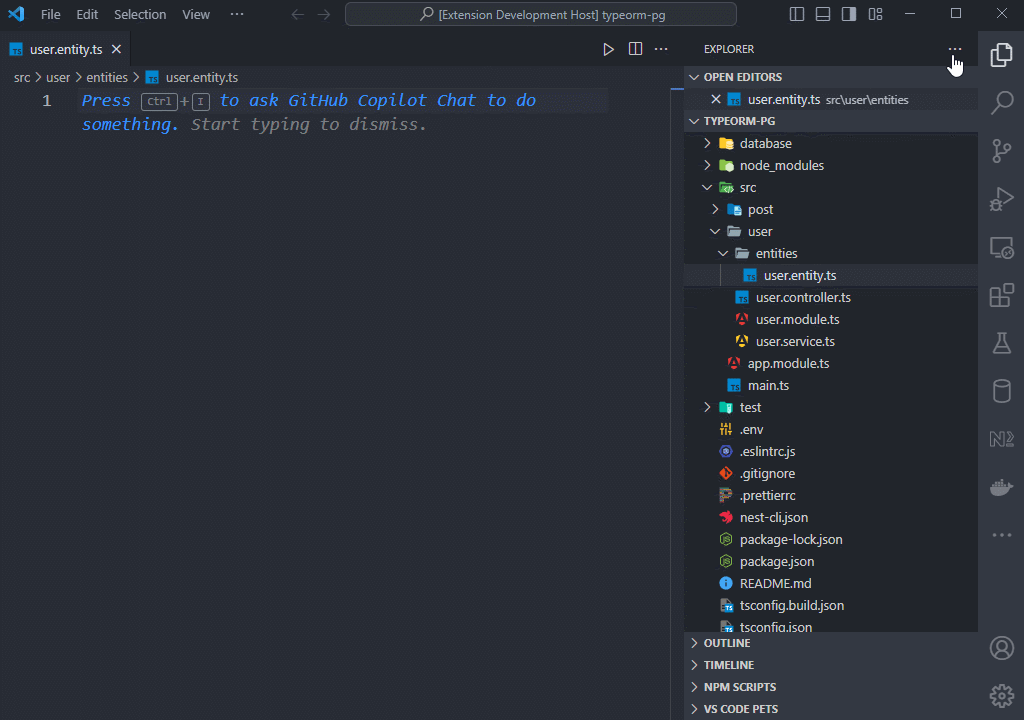Image resolution: width=1024 pixels, height=720 pixels.
Task: Expand the NPM Scripts section
Action: point(831,687)
